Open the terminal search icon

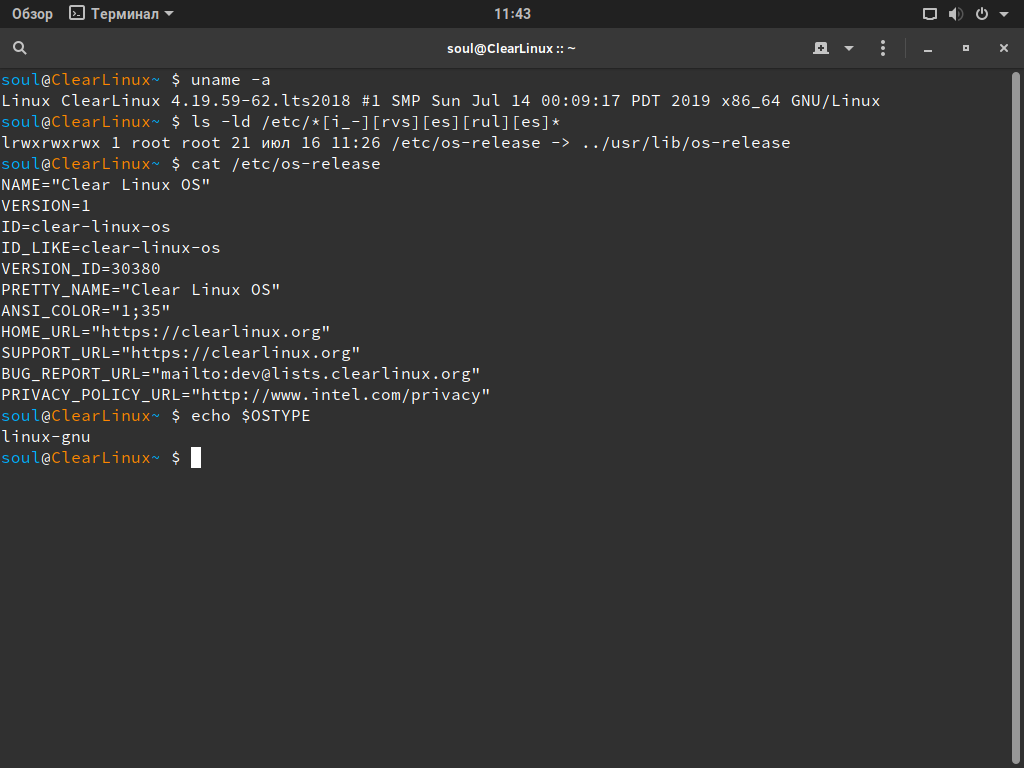pyautogui.click(x=20, y=48)
